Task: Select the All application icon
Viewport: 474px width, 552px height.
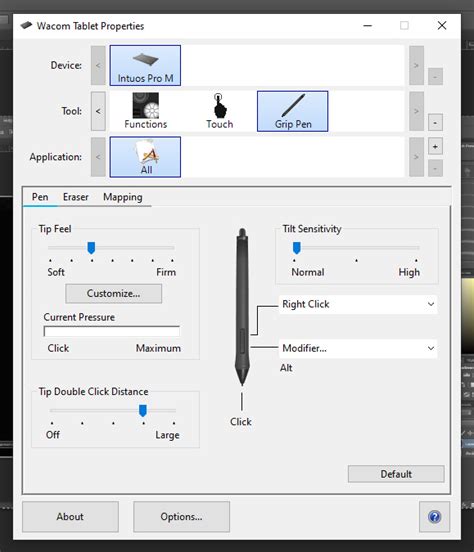Action: click(x=145, y=157)
